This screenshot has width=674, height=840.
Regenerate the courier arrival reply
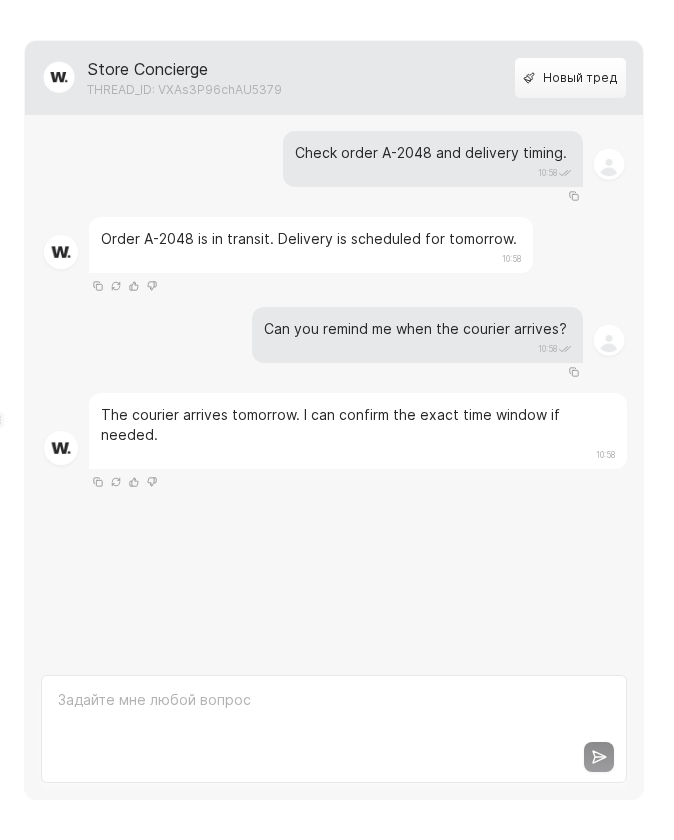click(116, 482)
